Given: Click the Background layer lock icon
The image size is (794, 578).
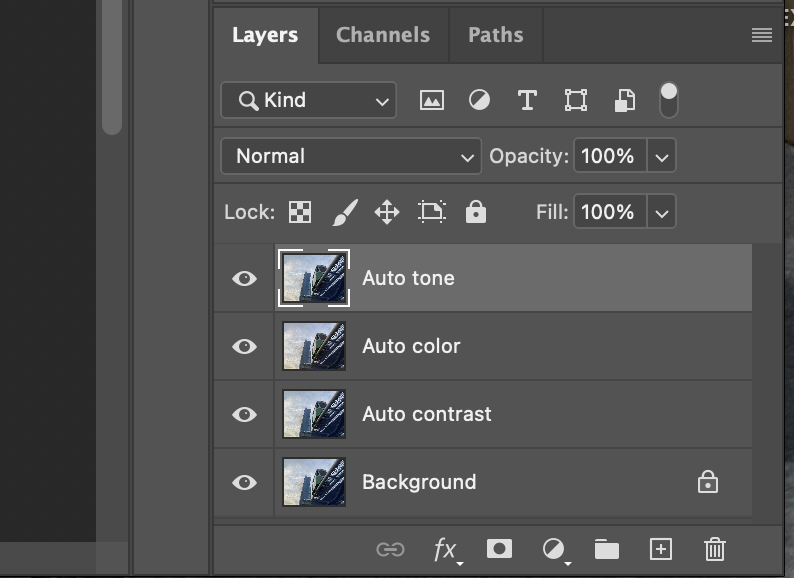Looking at the screenshot, I should (708, 482).
